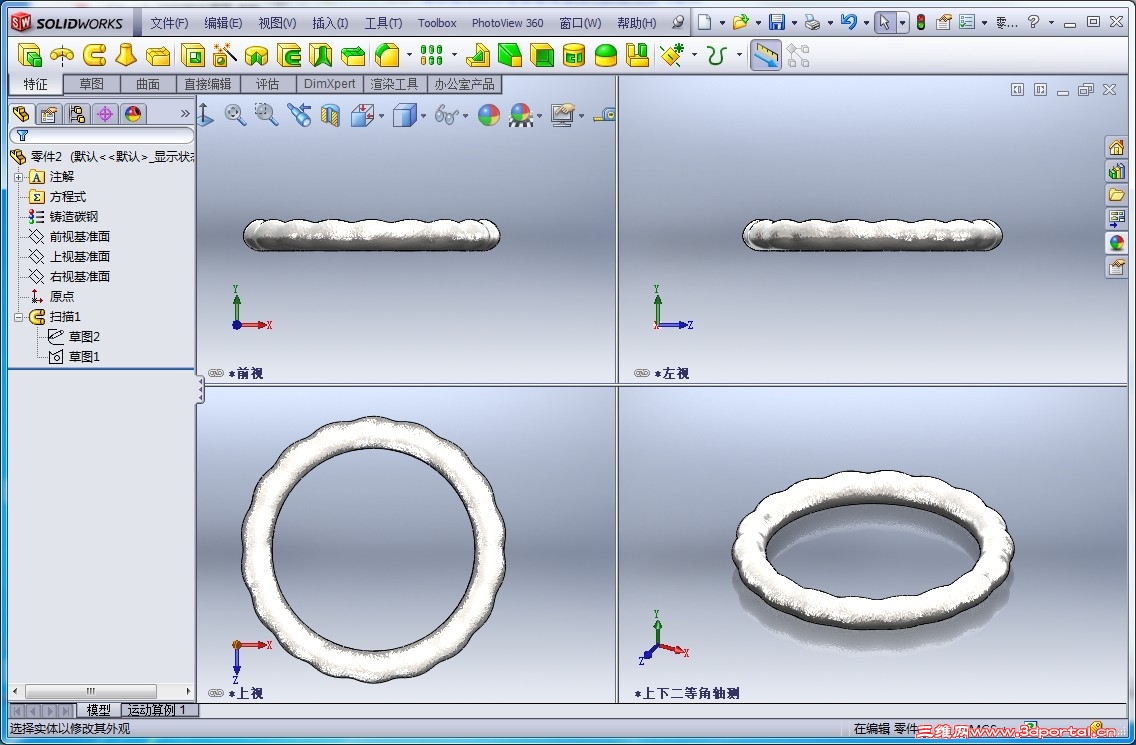Click the Zoom to Fit magnifier icon

pos(235,115)
